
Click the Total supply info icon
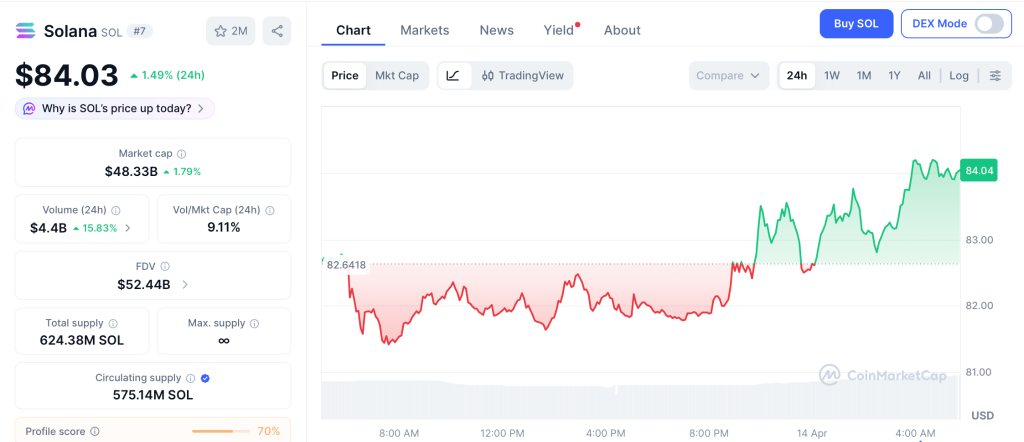(x=113, y=324)
